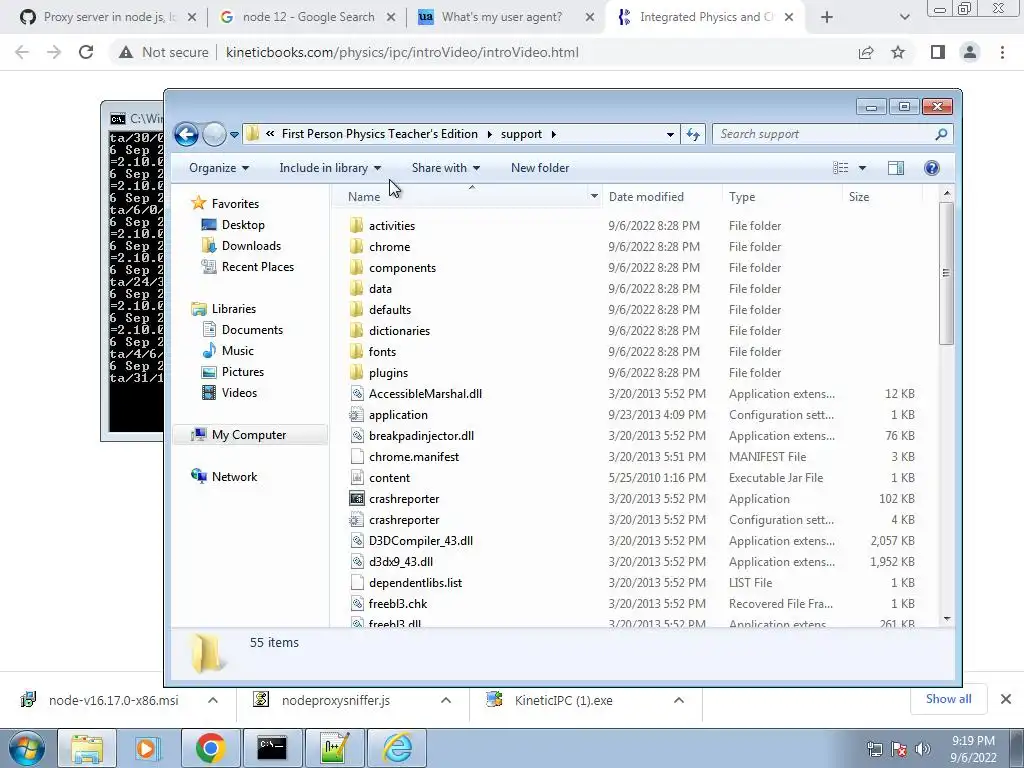Screen dimensions: 1024x768
Task: Open menu for node-v16.17.0-x86.msi download
Action: point(213,701)
